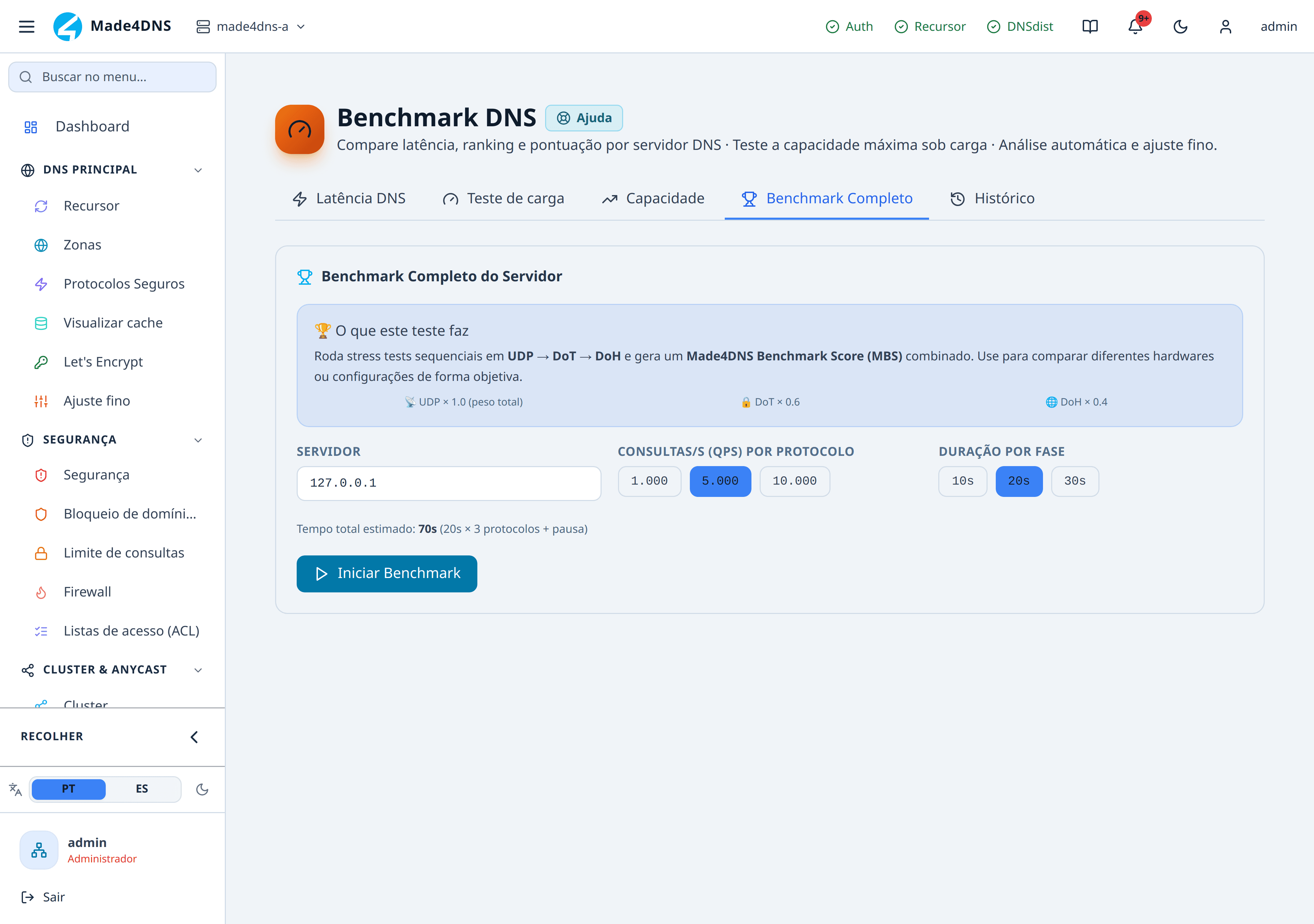This screenshot has height=924, width=1314.
Task: Click the Bloqueio de domínio shield icon
Action: [41, 514]
